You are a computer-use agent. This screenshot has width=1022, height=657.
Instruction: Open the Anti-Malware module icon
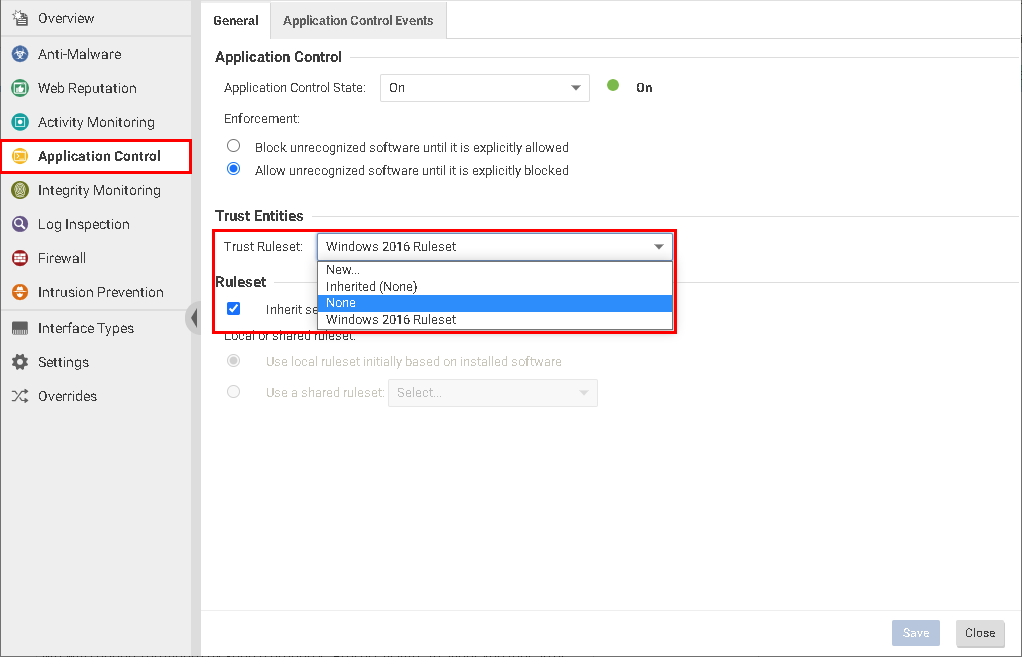[x=20, y=54]
